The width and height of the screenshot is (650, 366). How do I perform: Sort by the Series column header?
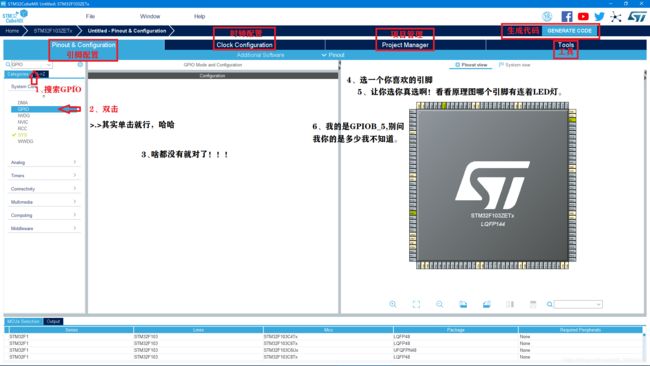pos(71,330)
